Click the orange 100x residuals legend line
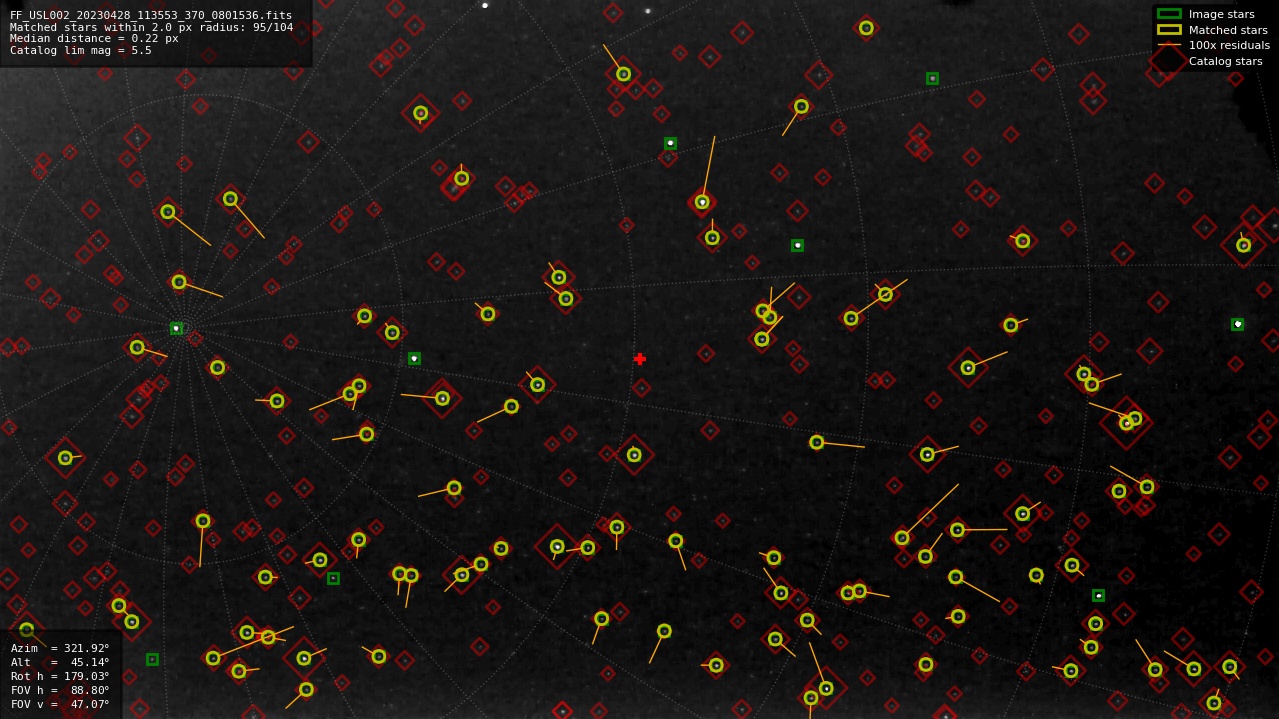1279x719 pixels. (1169, 45)
